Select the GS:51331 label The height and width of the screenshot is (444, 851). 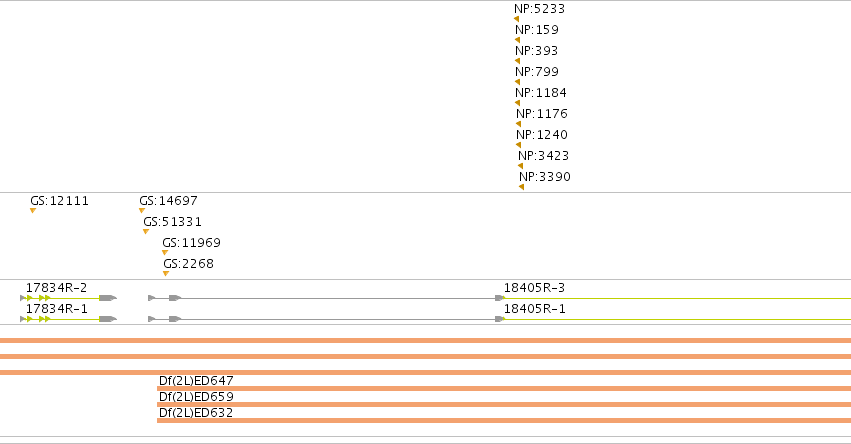coord(173,222)
